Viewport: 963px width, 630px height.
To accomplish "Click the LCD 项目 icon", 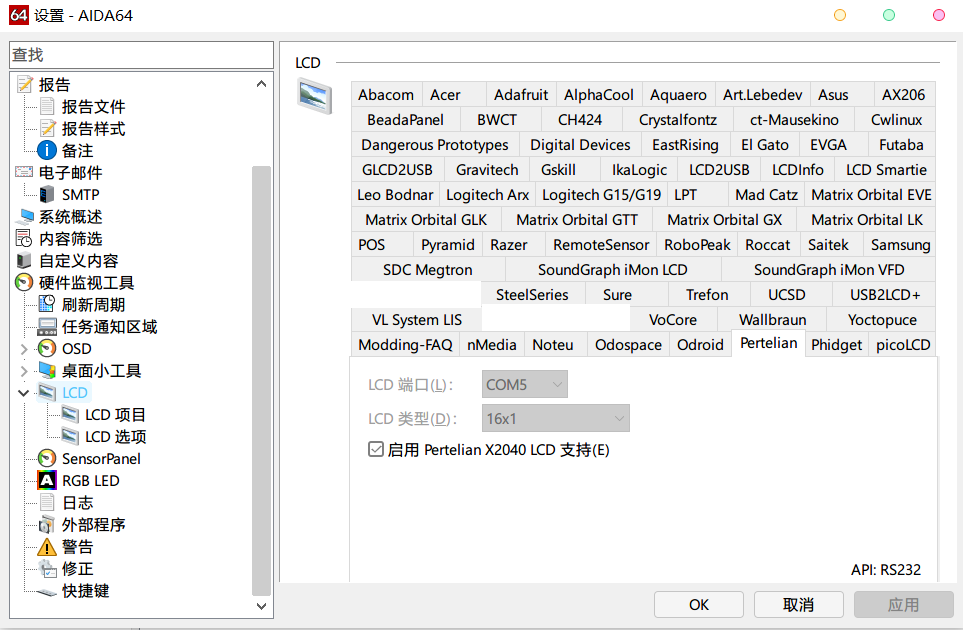I will tap(70, 414).
